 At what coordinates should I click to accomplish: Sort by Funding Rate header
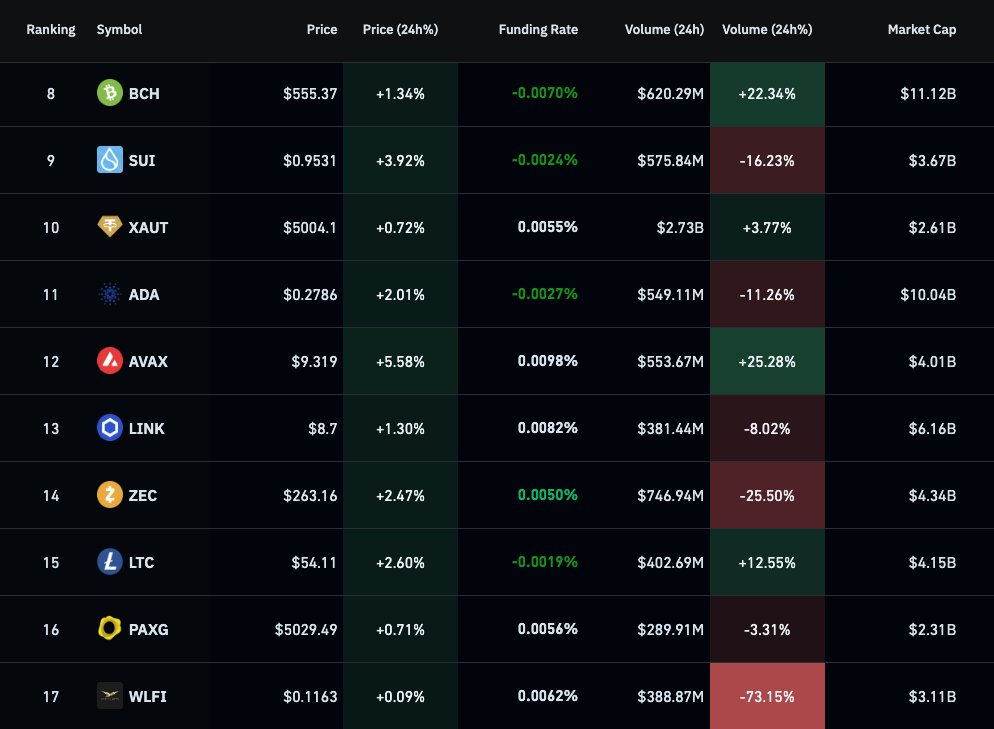coord(538,30)
